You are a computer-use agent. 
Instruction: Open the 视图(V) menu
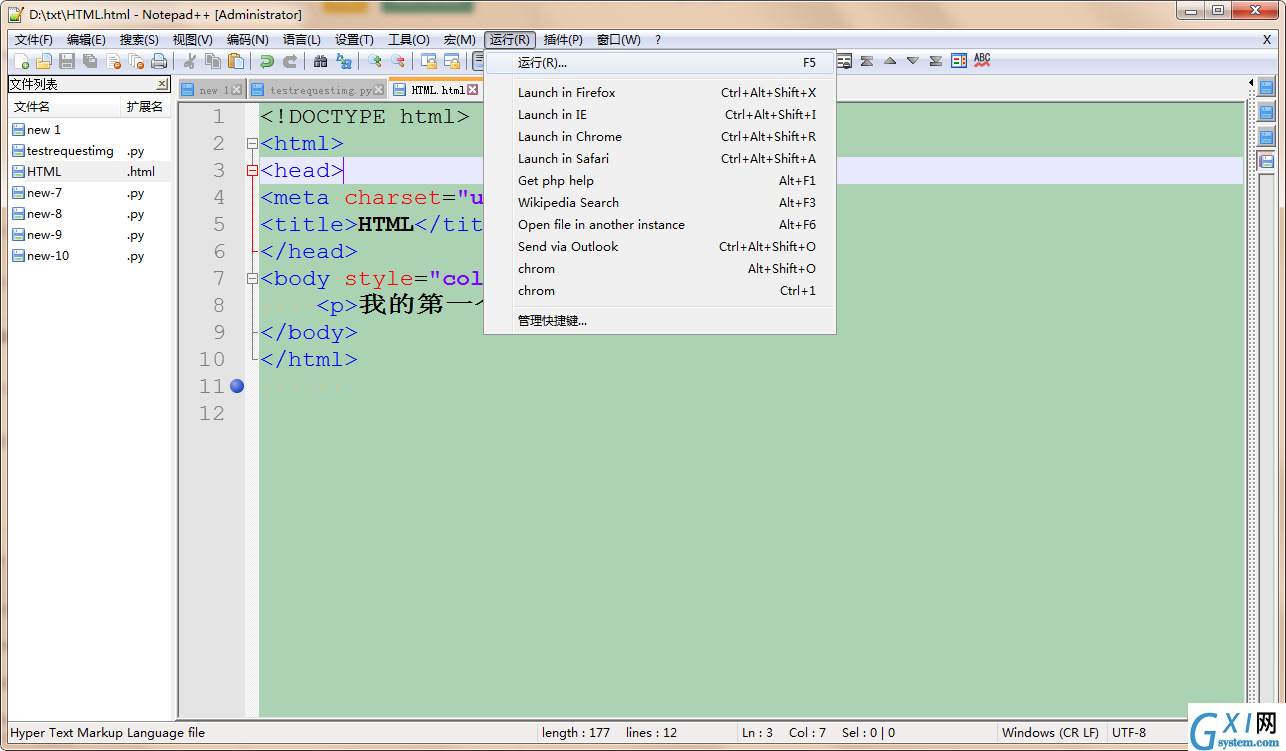coord(192,40)
